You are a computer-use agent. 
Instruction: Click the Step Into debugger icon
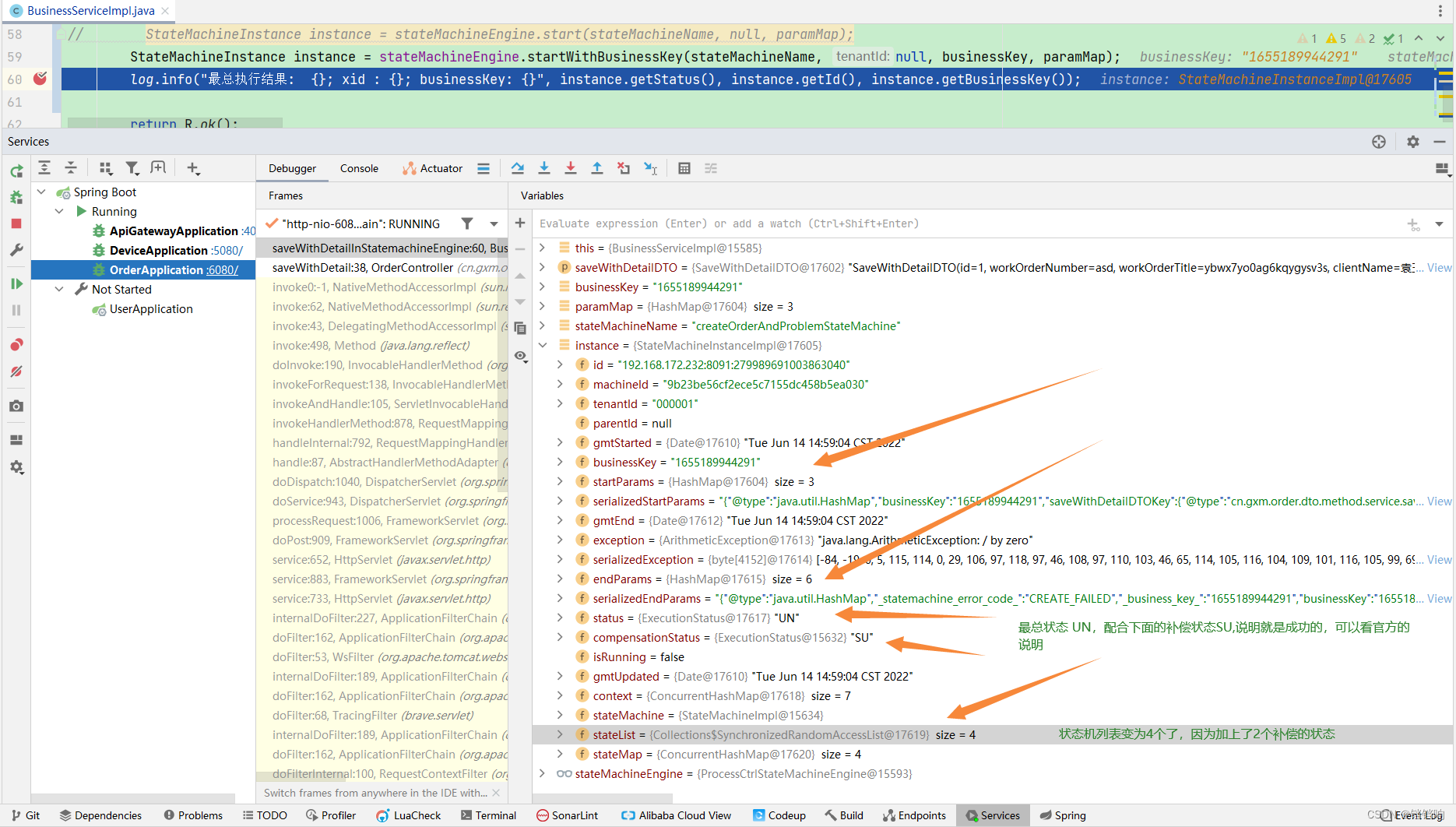click(x=544, y=168)
